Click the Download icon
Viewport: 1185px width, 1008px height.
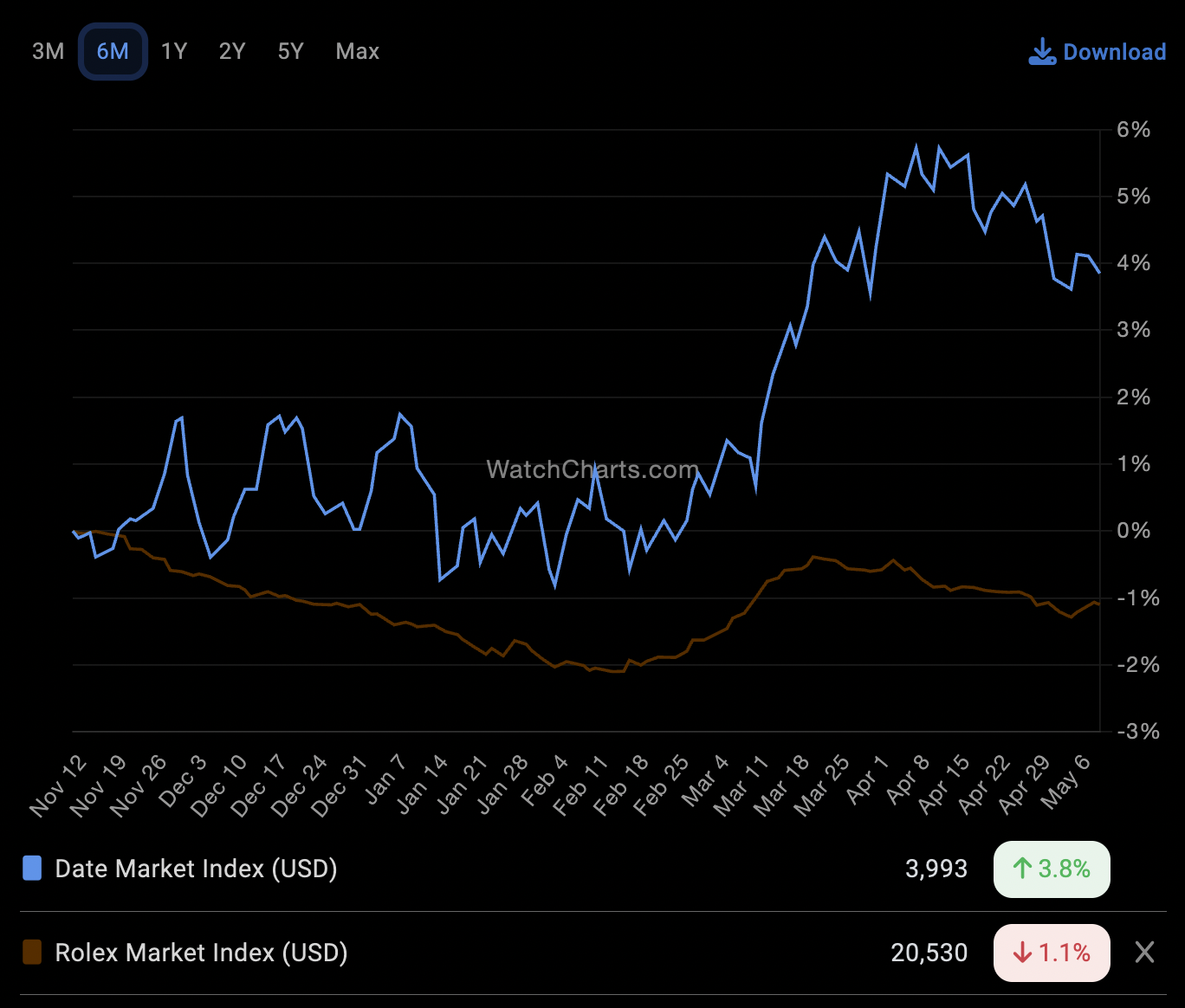point(1042,51)
